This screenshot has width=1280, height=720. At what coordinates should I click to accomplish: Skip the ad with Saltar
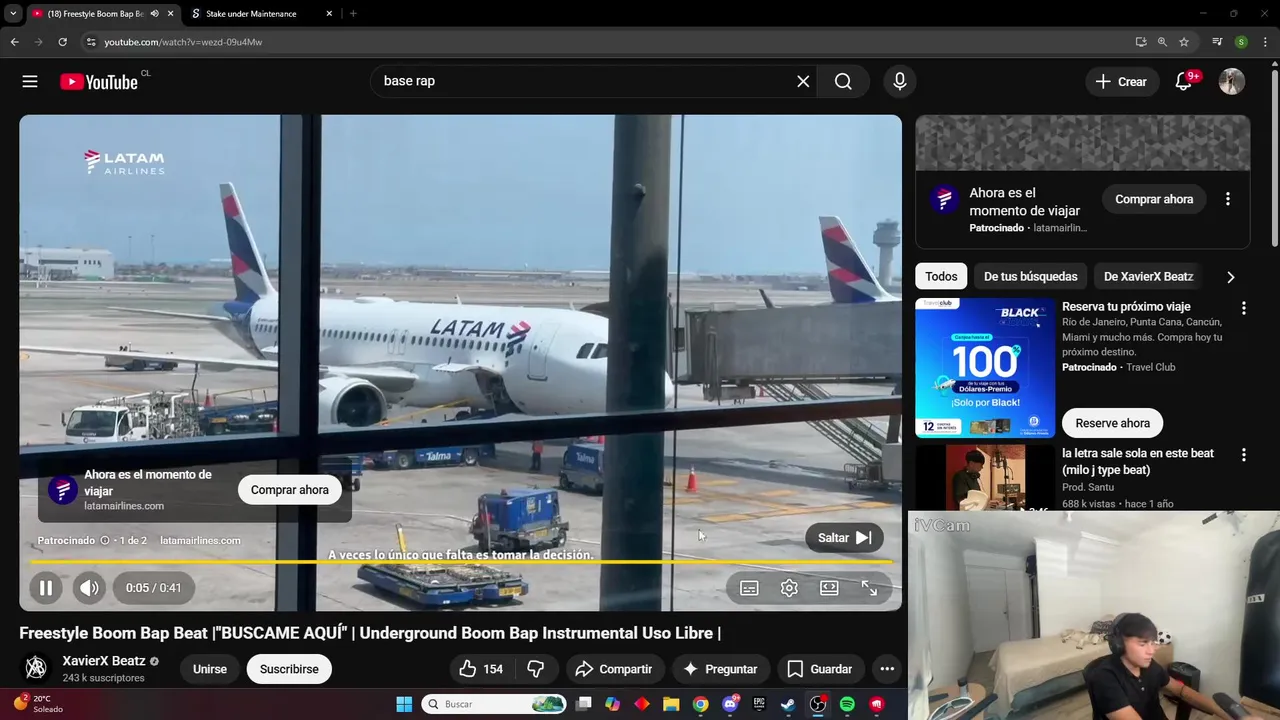pos(844,538)
